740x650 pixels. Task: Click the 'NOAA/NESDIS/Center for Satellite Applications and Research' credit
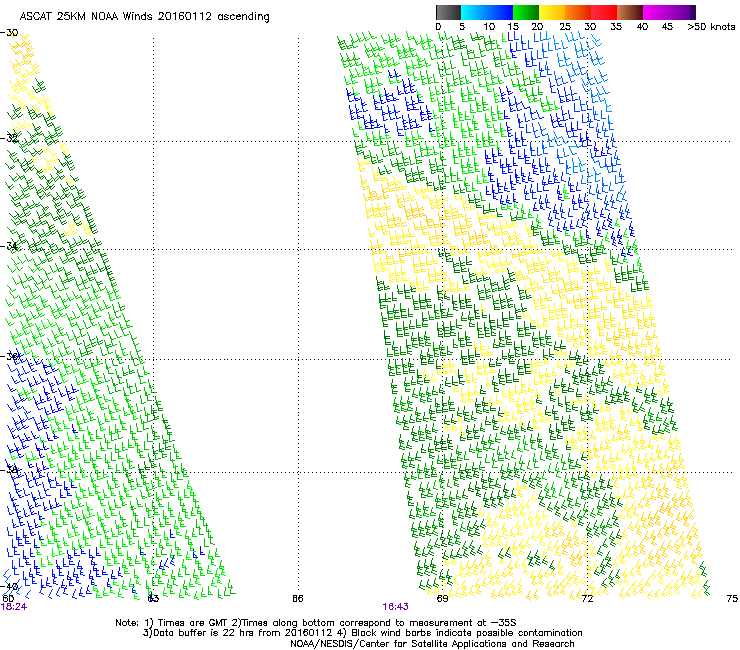[x=432, y=644]
